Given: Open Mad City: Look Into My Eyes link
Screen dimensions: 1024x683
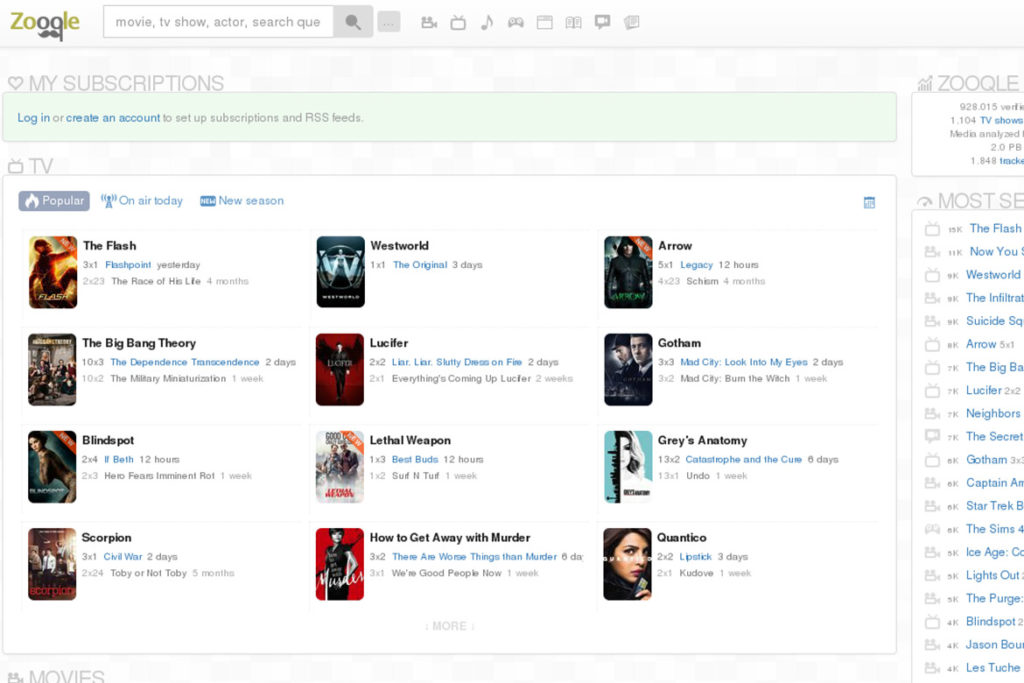Looking at the screenshot, I should (x=744, y=362).
